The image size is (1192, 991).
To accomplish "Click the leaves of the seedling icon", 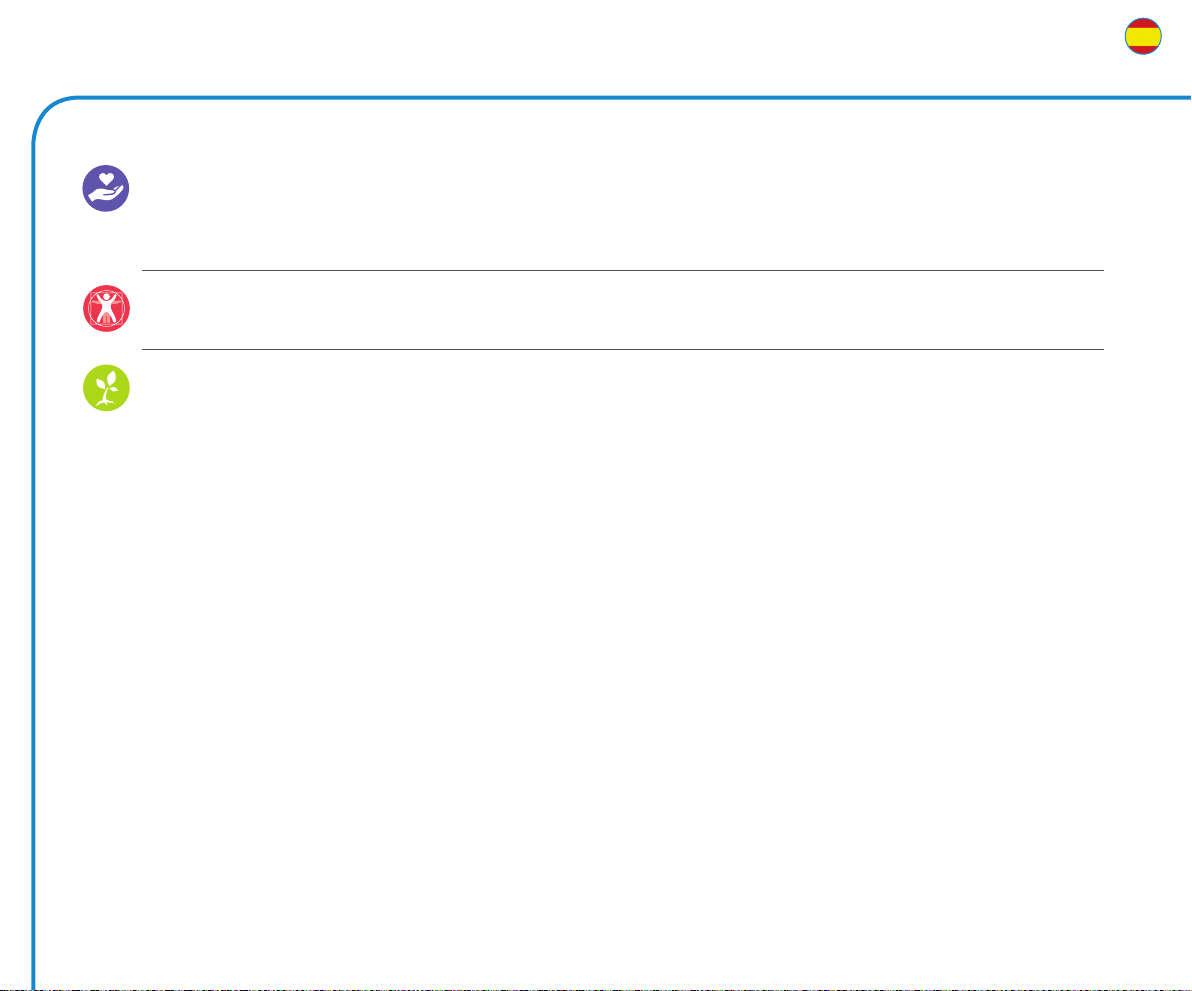I will pos(105,379).
